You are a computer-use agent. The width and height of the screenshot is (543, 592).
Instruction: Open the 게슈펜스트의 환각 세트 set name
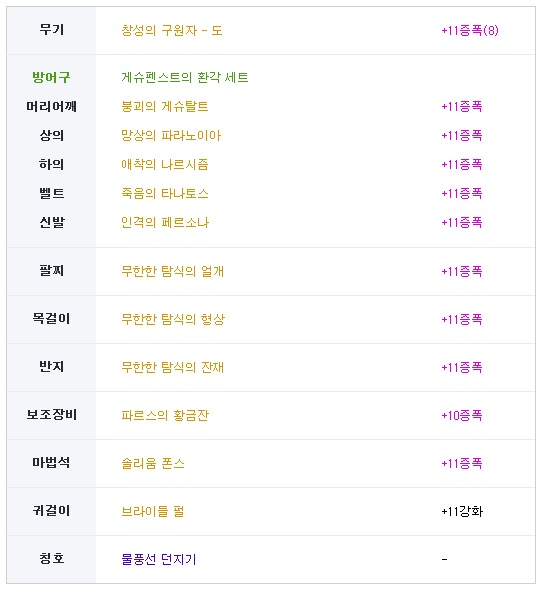click(x=185, y=77)
